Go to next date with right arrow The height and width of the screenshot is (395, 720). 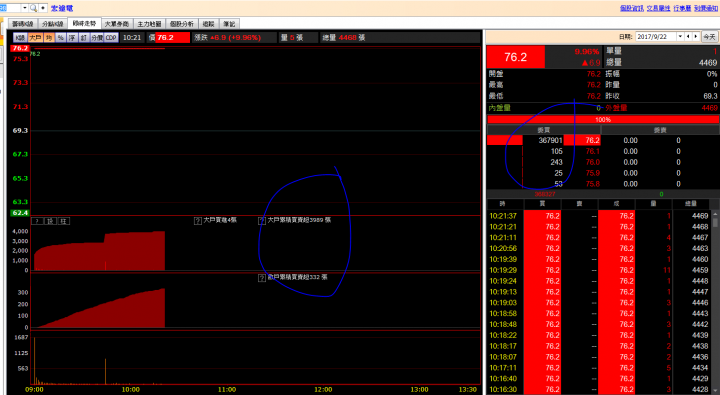(696, 37)
